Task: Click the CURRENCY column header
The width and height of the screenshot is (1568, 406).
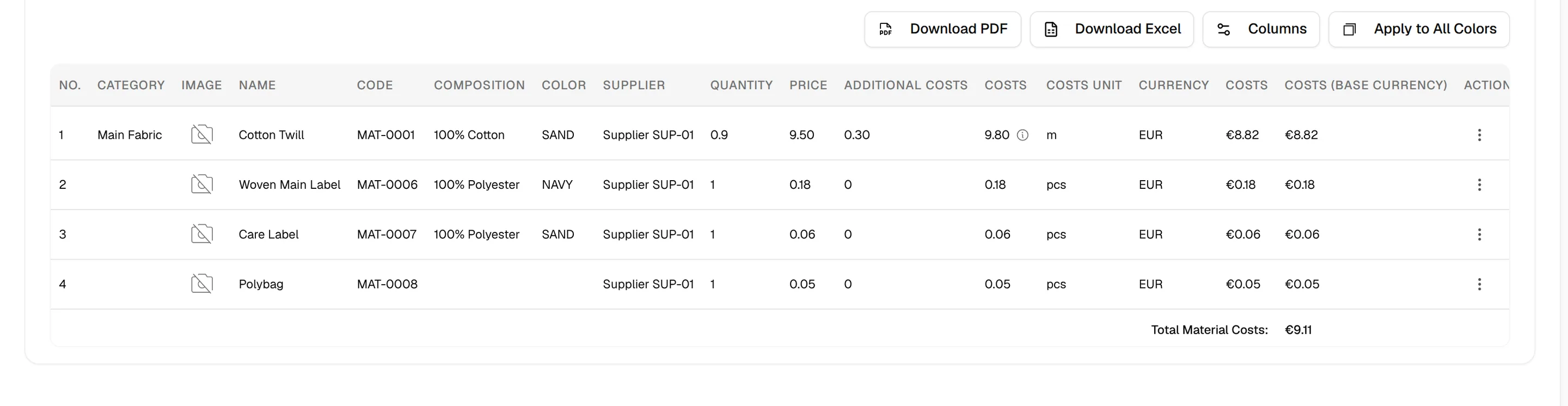Action: (1174, 85)
